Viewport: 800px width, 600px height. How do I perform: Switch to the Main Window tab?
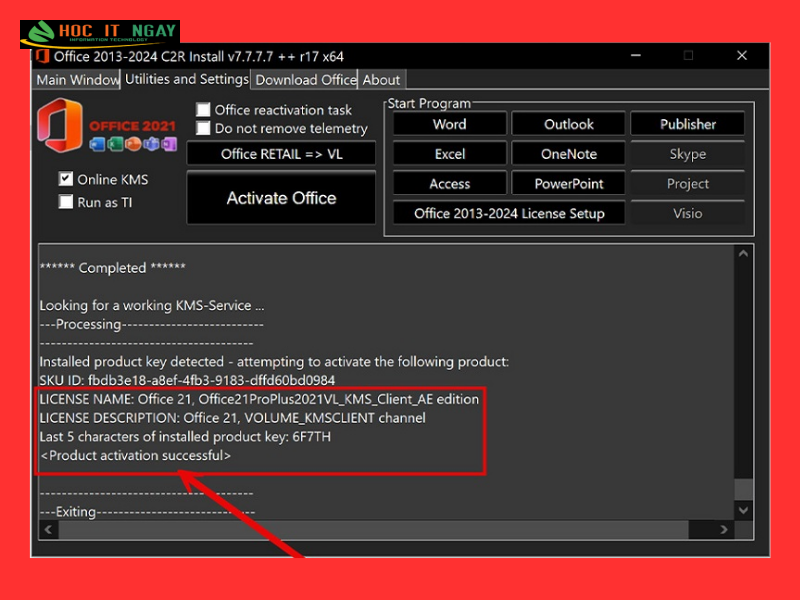tap(77, 80)
